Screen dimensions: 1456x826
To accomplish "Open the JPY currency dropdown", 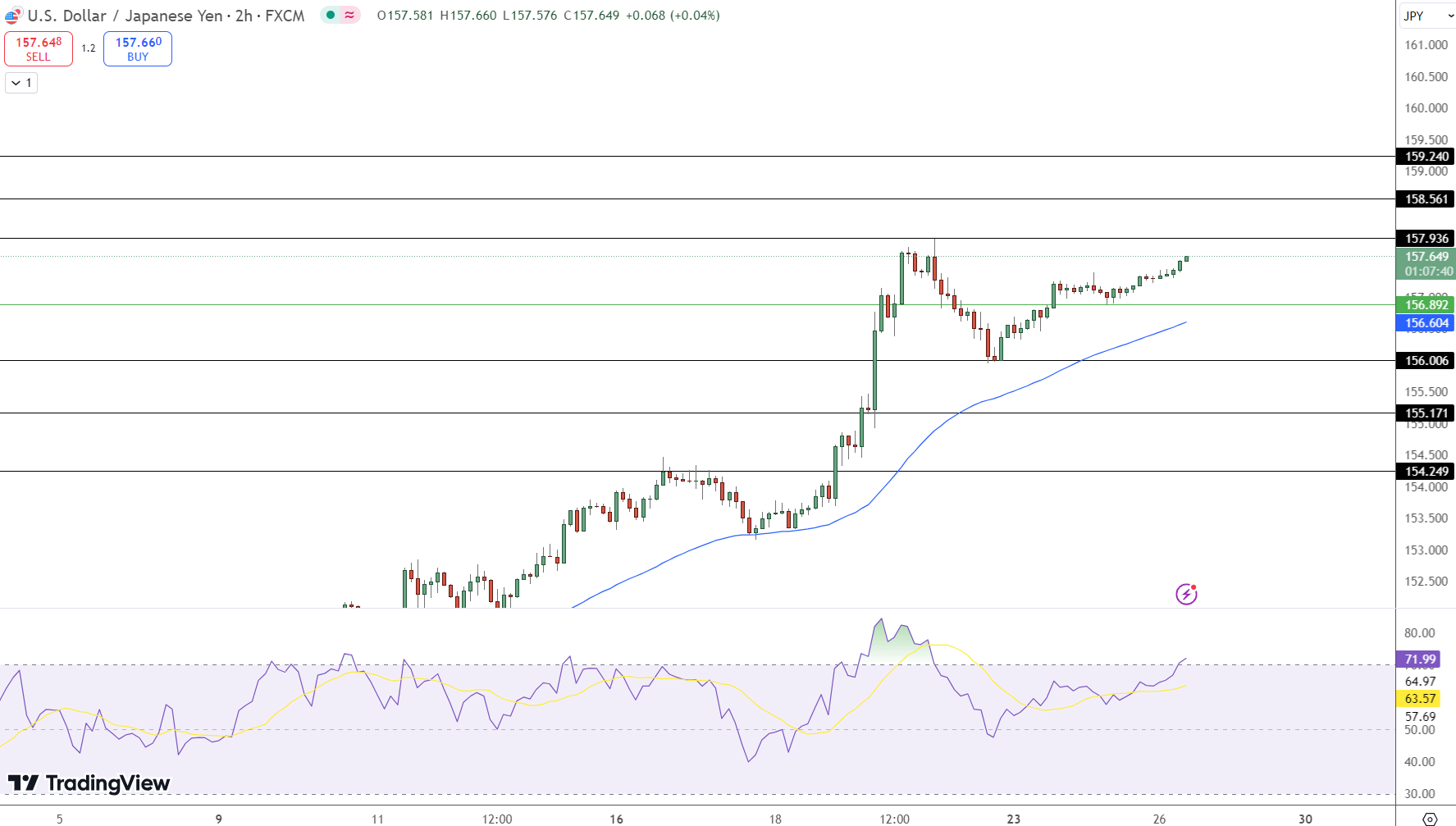I will point(1427,16).
